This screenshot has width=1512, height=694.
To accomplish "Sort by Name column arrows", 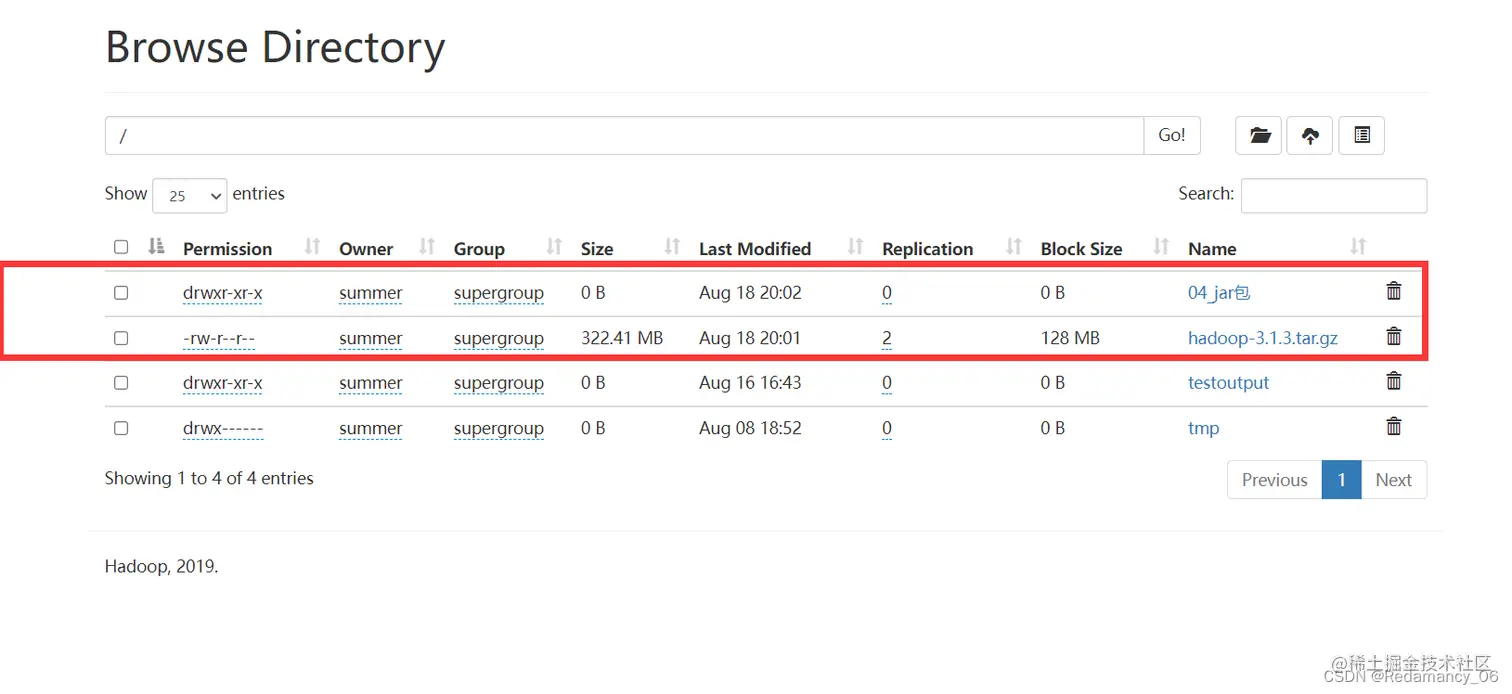I will pos(1358,246).
